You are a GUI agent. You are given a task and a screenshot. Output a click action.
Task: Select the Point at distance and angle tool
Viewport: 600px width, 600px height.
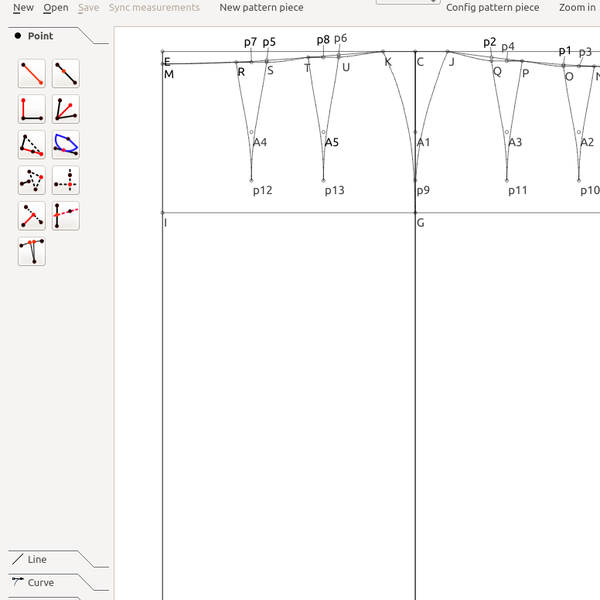tap(32, 74)
